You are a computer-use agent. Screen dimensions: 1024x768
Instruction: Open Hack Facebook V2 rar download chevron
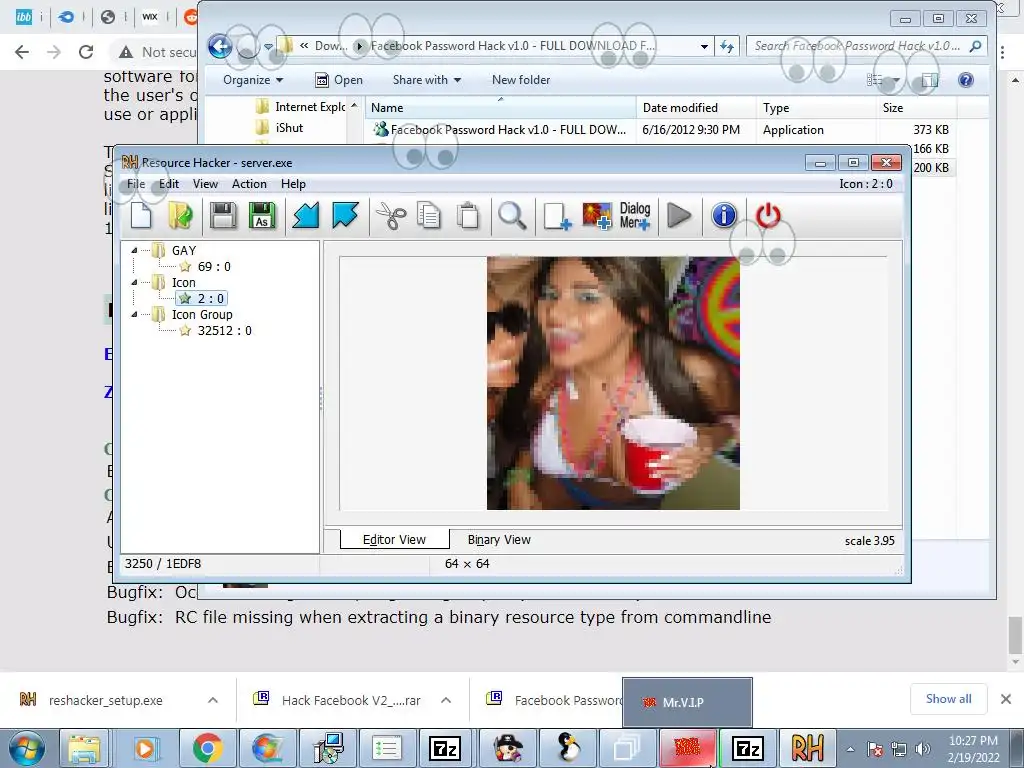tap(446, 700)
